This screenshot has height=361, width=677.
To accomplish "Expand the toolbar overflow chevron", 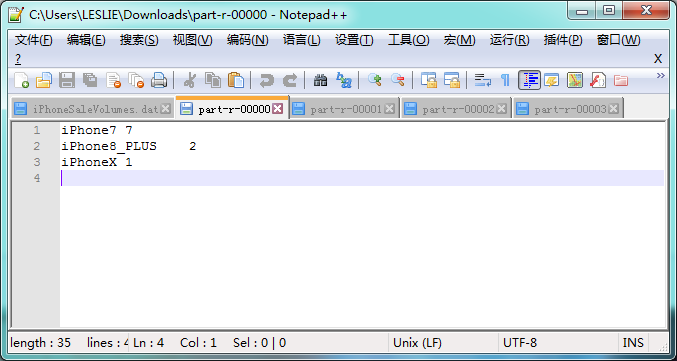I will pos(660,76).
